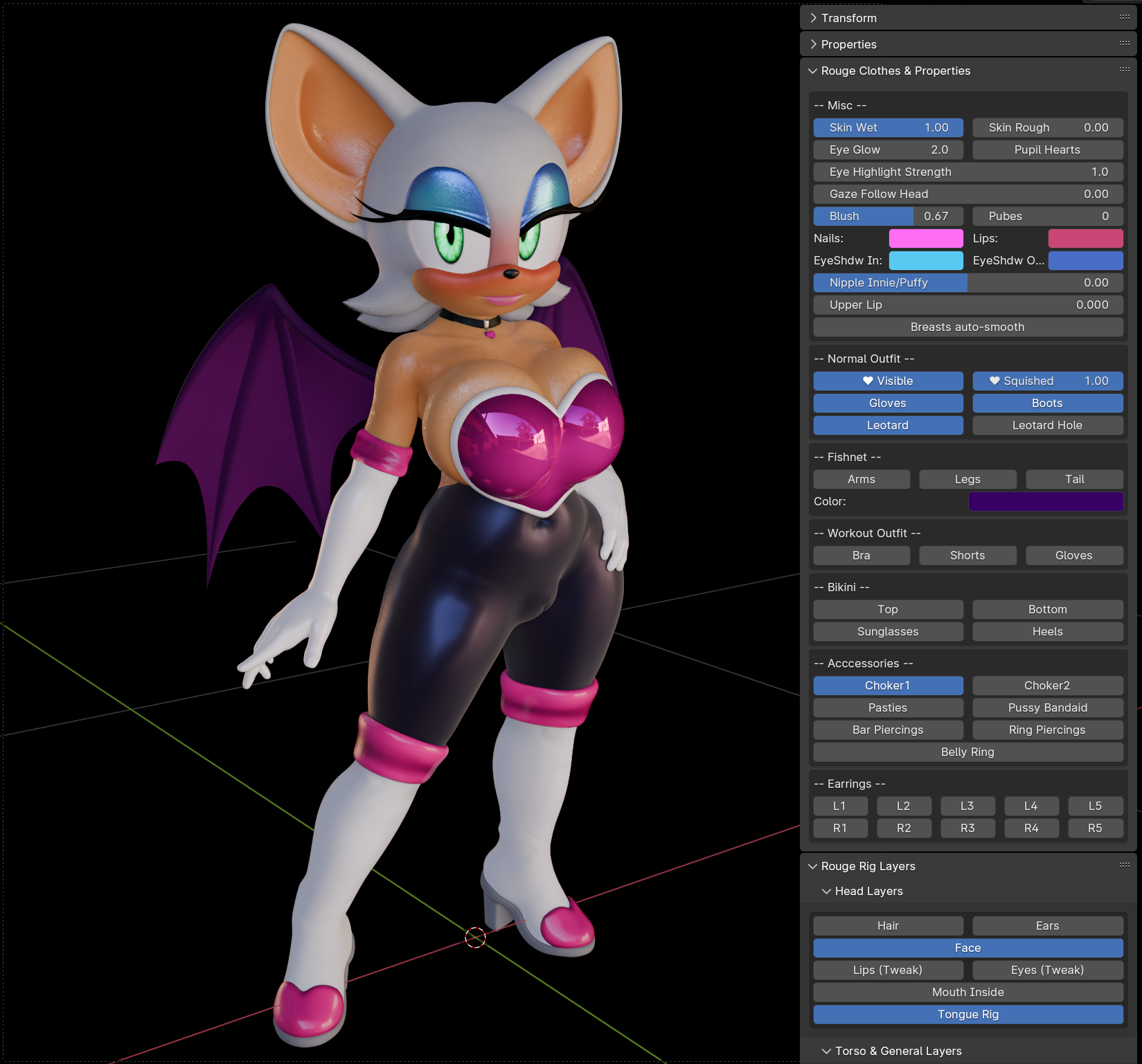Click the 3D cursor in viewport
This screenshot has height=1064, width=1142.
475,937
